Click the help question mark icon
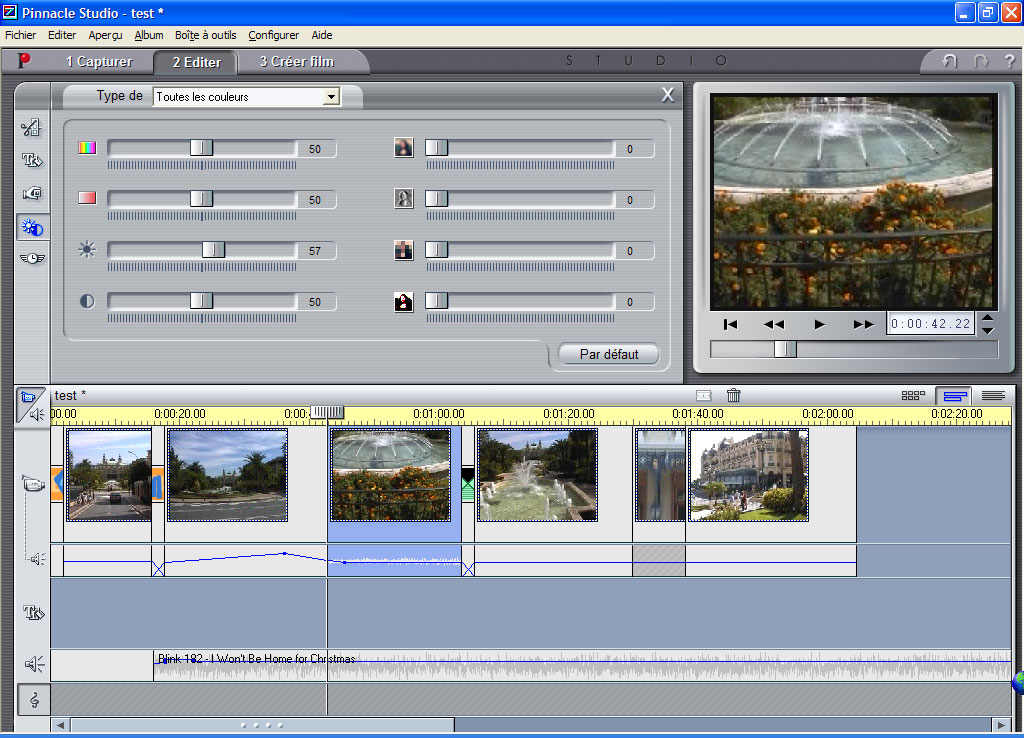The image size is (1024, 738). click(1009, 61)
